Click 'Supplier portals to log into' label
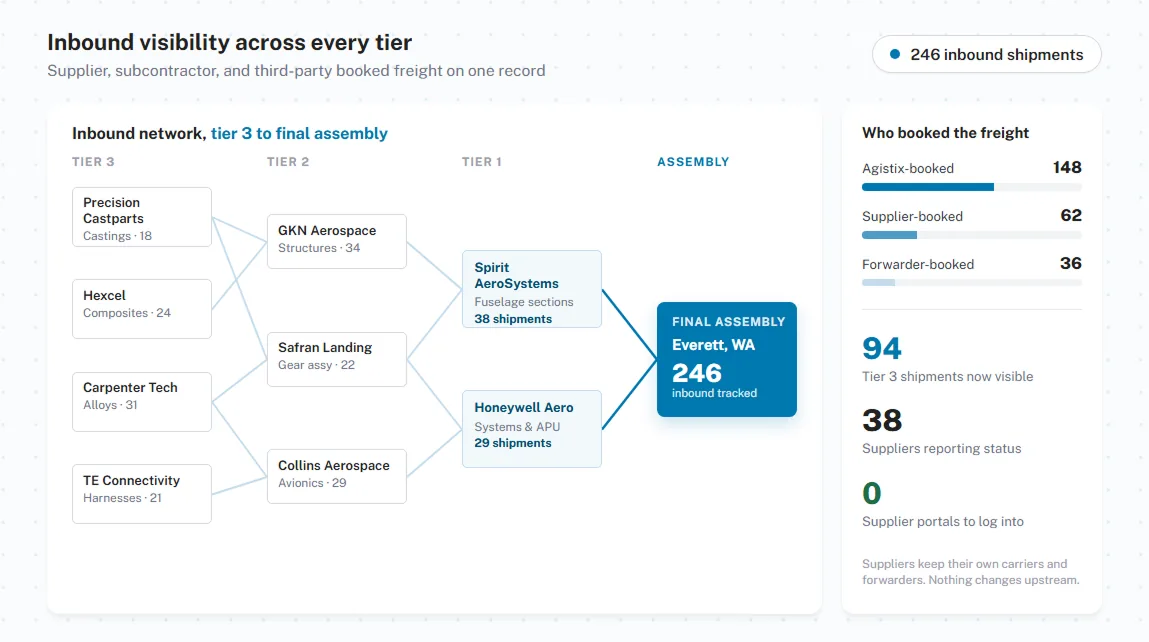This screenshot has width=1149, height=642. click(x=943, y=522)
